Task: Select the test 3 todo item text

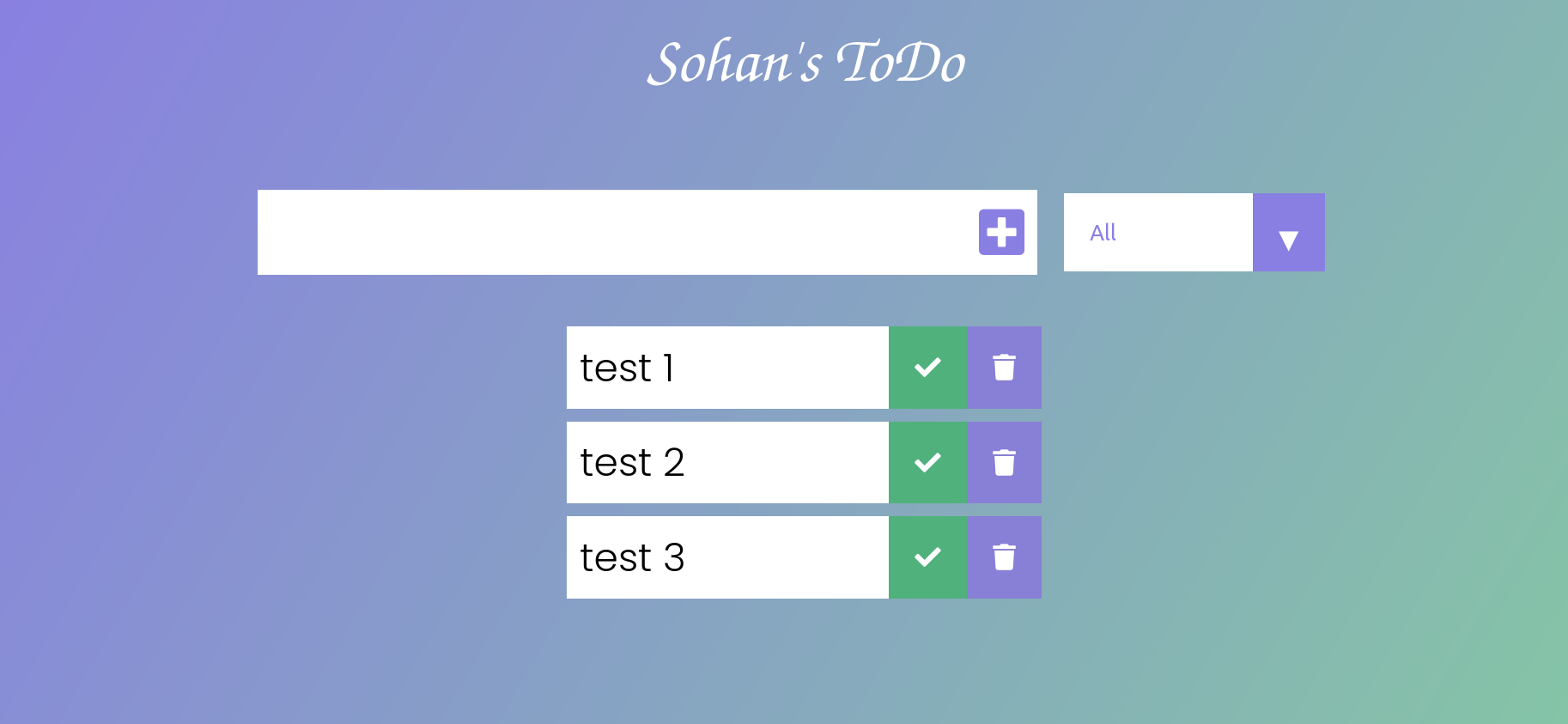Action: 632,557
